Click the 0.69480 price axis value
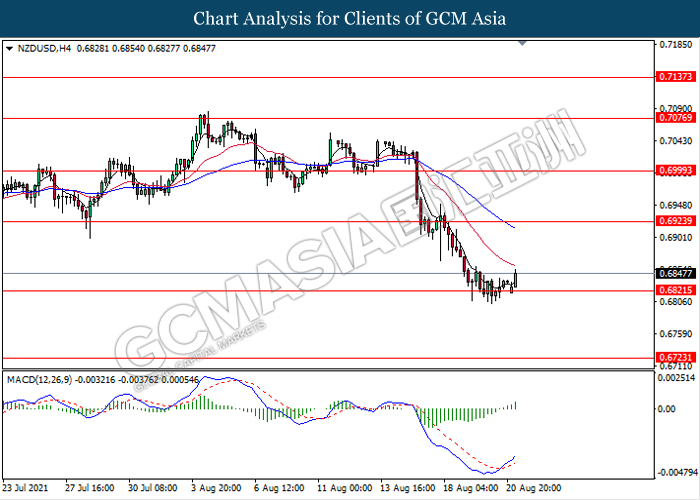This screenshot has height=500, width=700. tap(676, 205)
